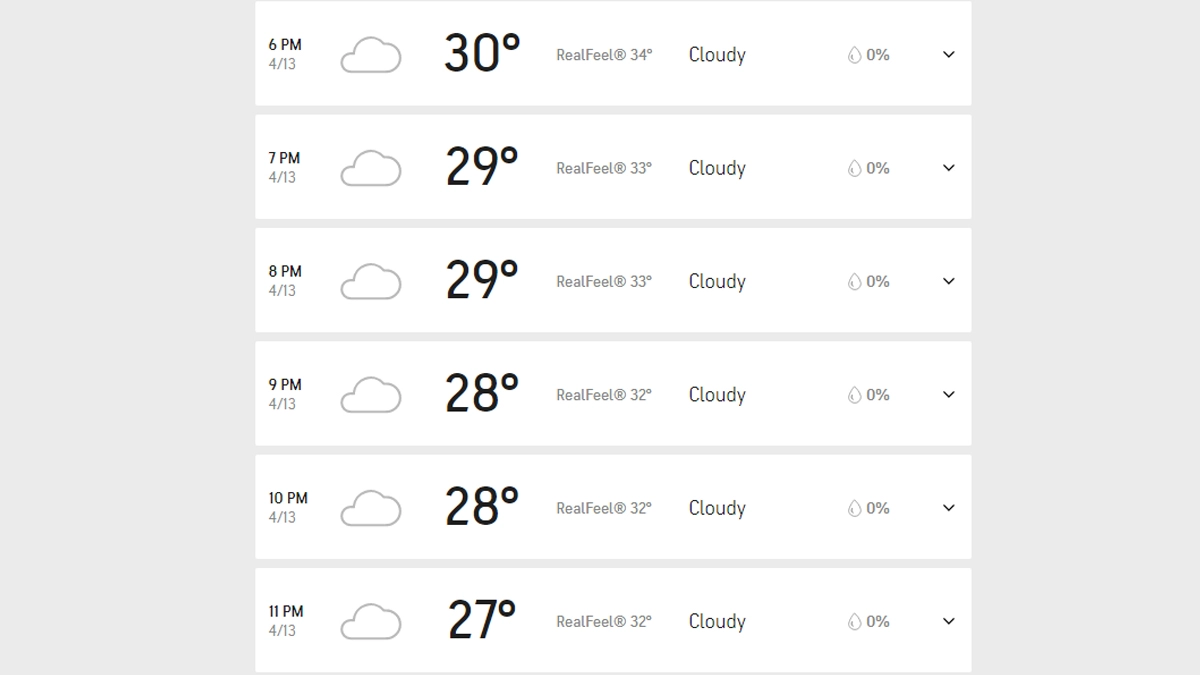The height and width of the screenshot is (675, 1200).
Task: Expand details for the 9 PM forecast
Action: coord(949,394)
